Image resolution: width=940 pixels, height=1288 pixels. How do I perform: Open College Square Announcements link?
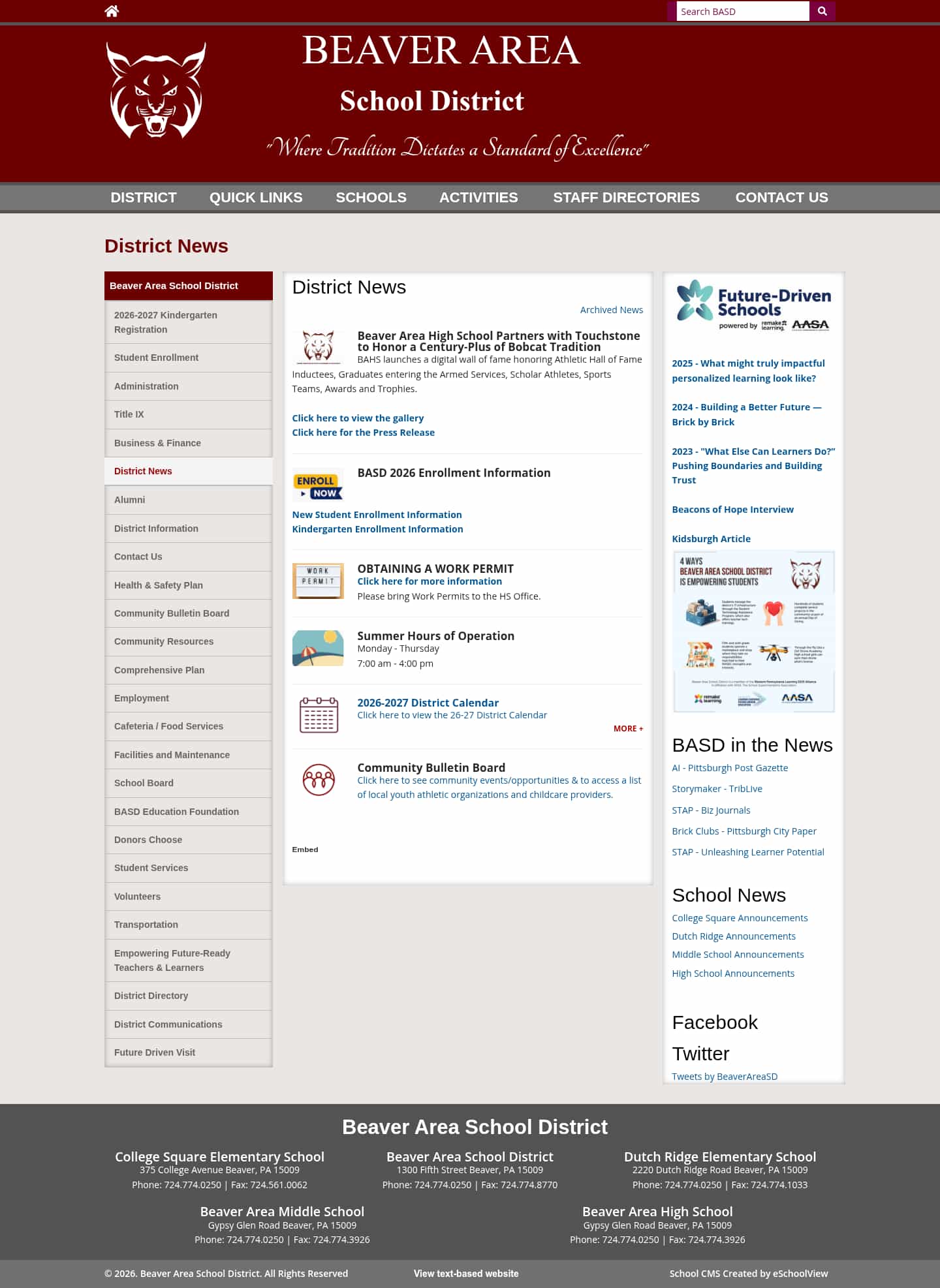(x=740, y=918)
